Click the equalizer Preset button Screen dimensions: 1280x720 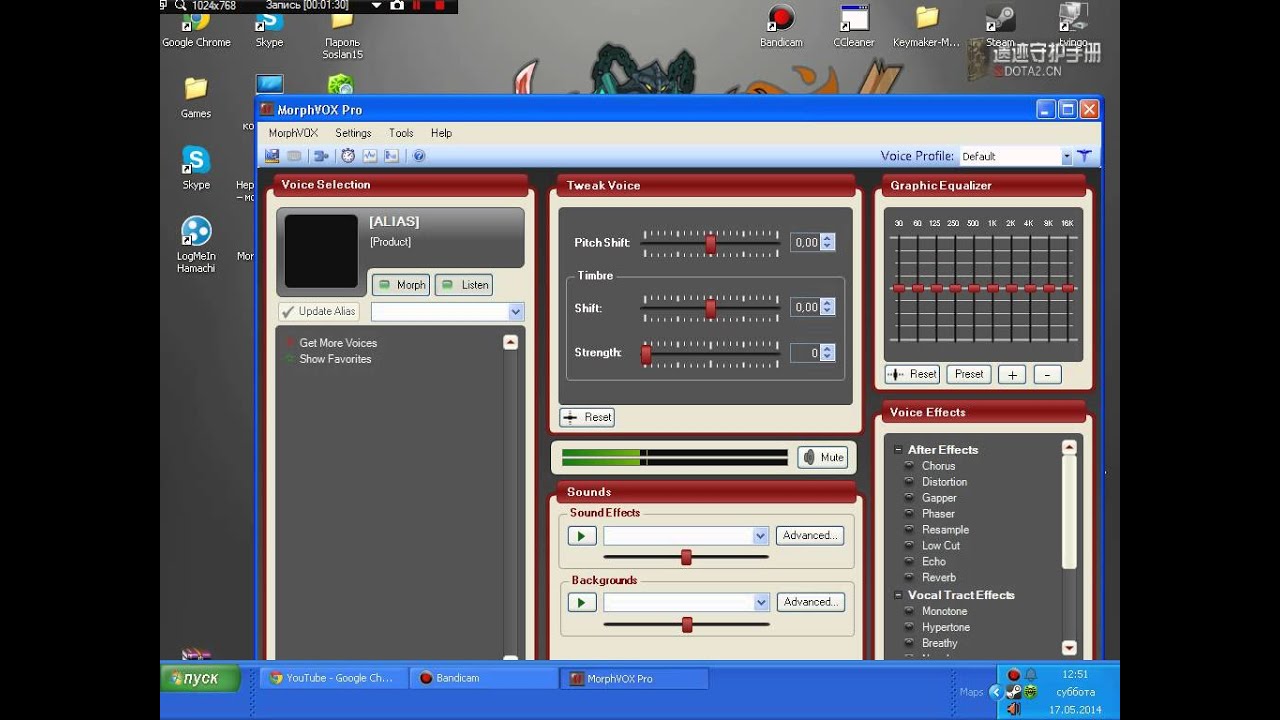969,374
